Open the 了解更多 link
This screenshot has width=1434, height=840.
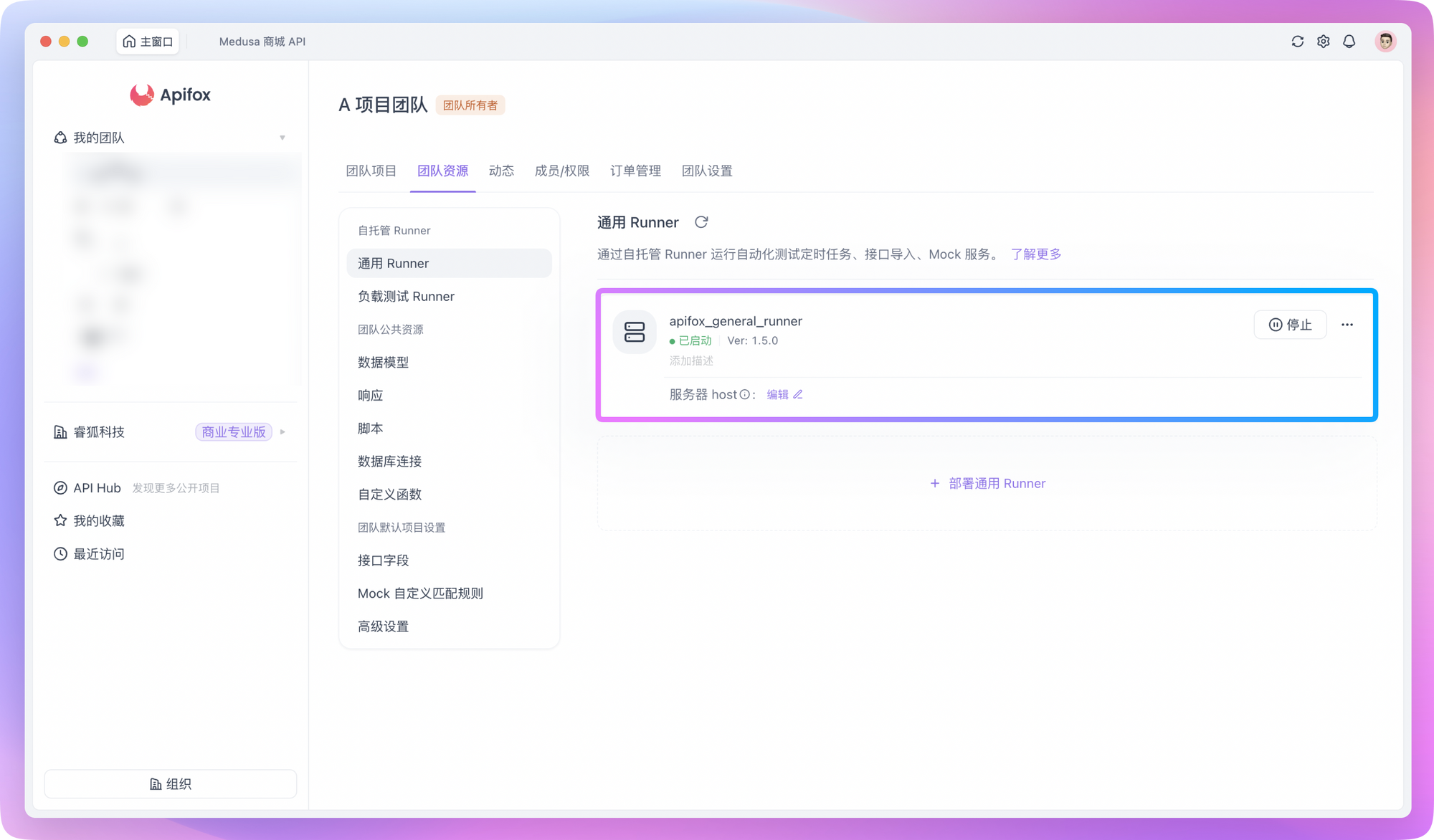[x=1036, y=254]
